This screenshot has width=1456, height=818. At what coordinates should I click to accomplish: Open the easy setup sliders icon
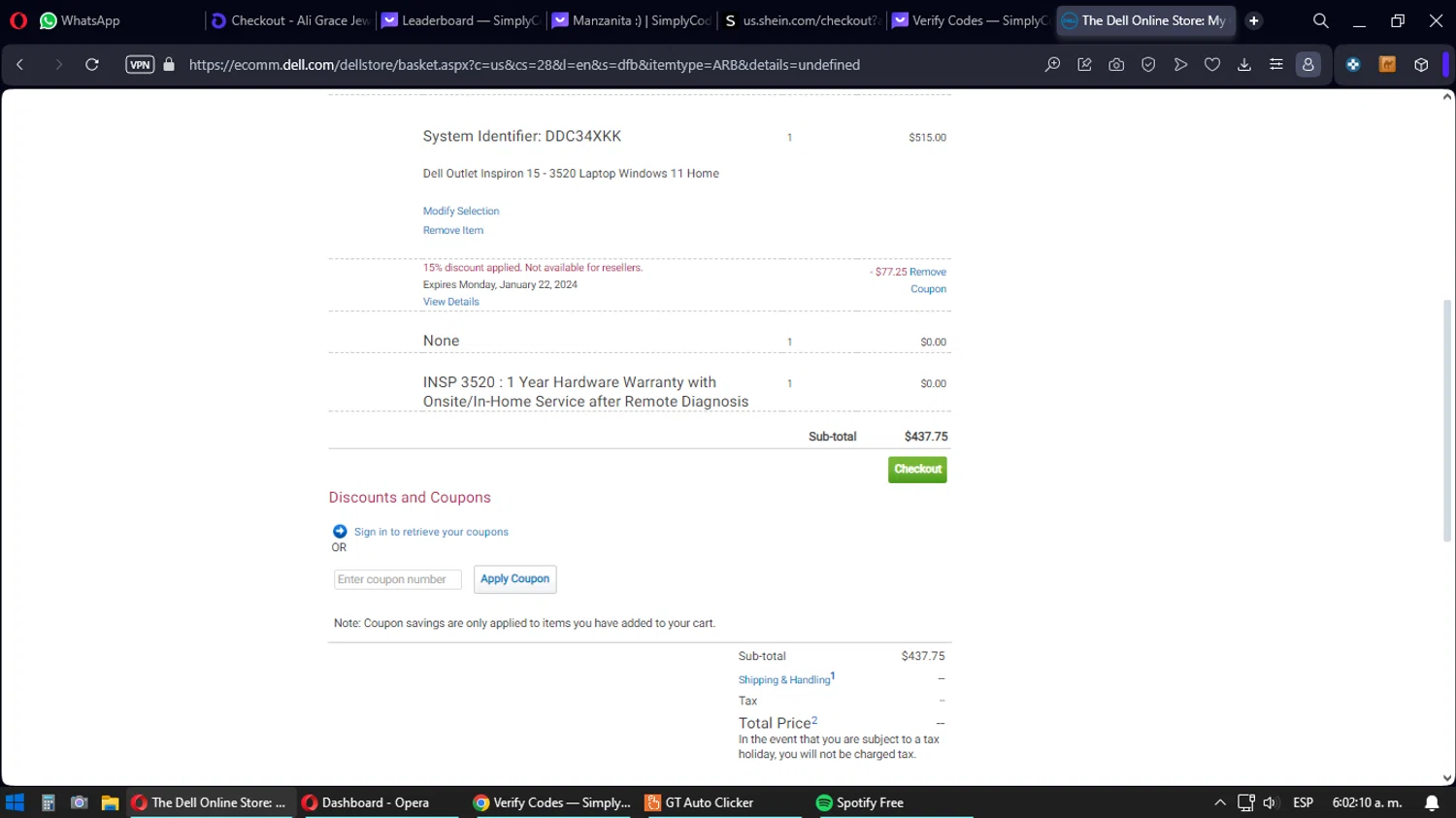[x=1276, y=64]
